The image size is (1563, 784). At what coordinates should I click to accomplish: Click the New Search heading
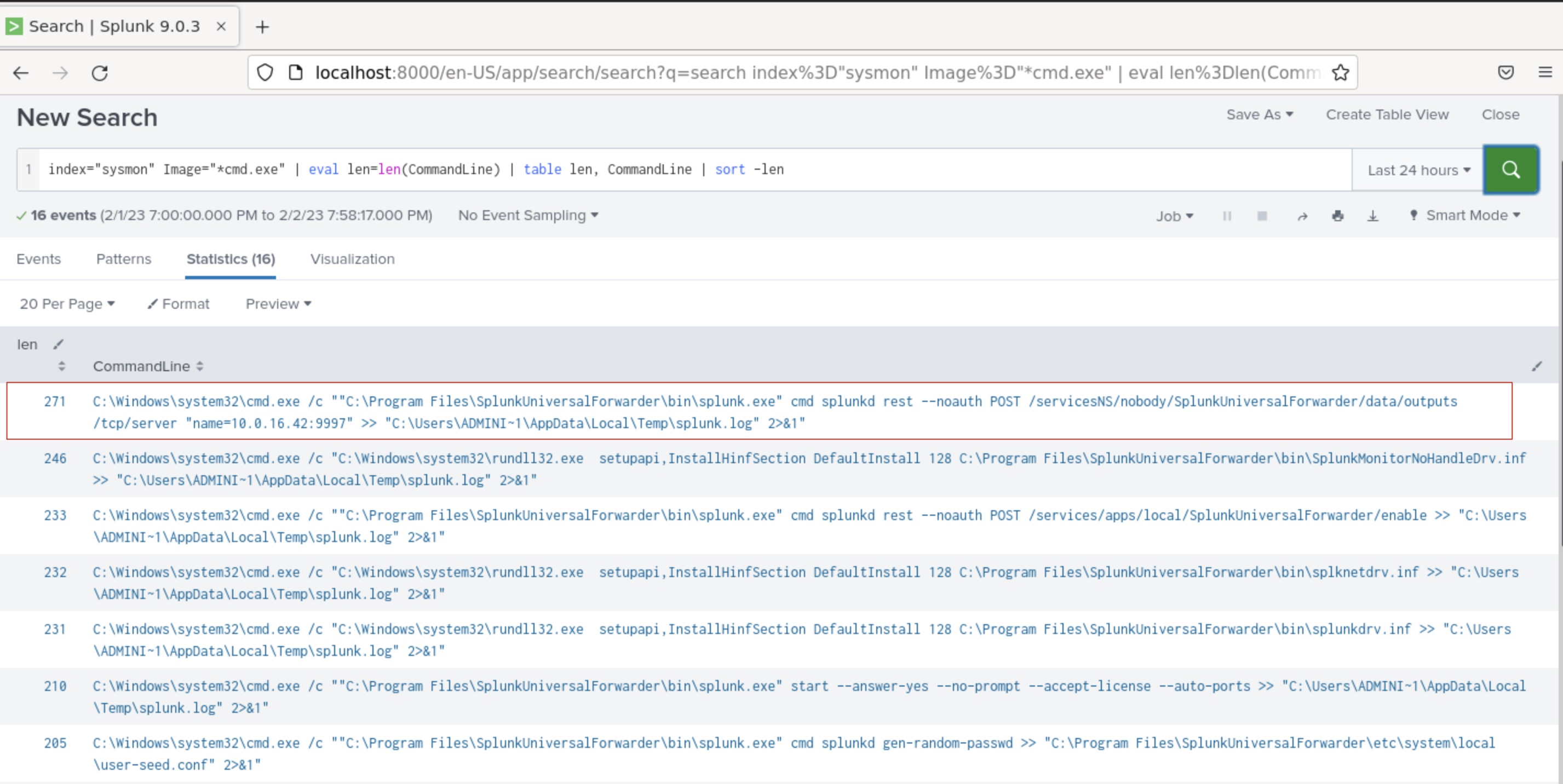(87, 118)
